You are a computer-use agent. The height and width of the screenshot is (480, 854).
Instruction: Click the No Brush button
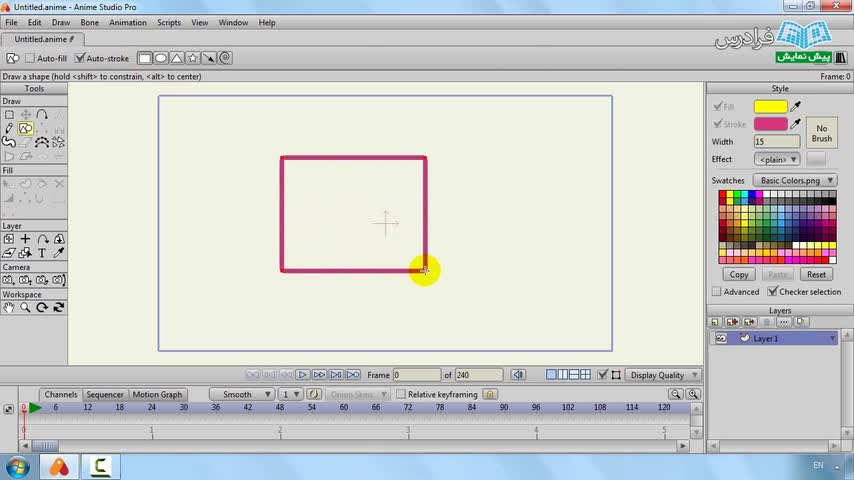coord(822,133)
